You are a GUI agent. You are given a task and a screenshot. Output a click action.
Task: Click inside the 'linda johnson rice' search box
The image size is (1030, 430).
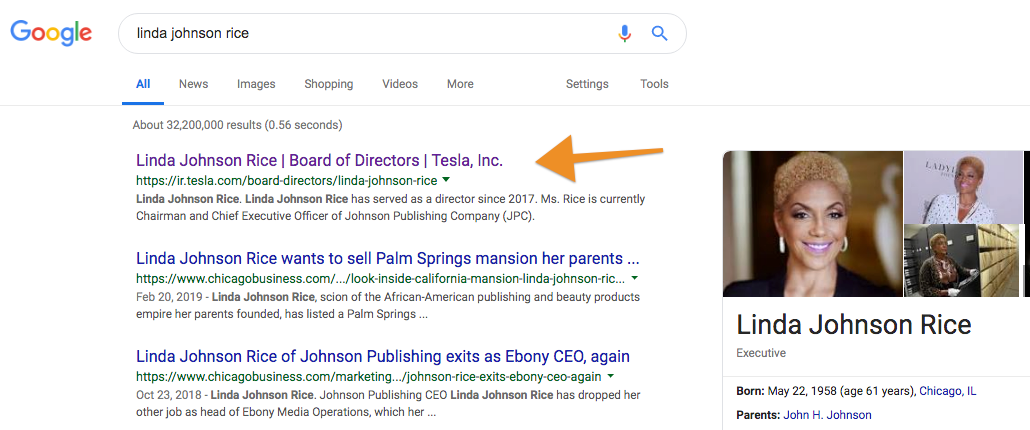pyautogui.click(x=368, y=33)
